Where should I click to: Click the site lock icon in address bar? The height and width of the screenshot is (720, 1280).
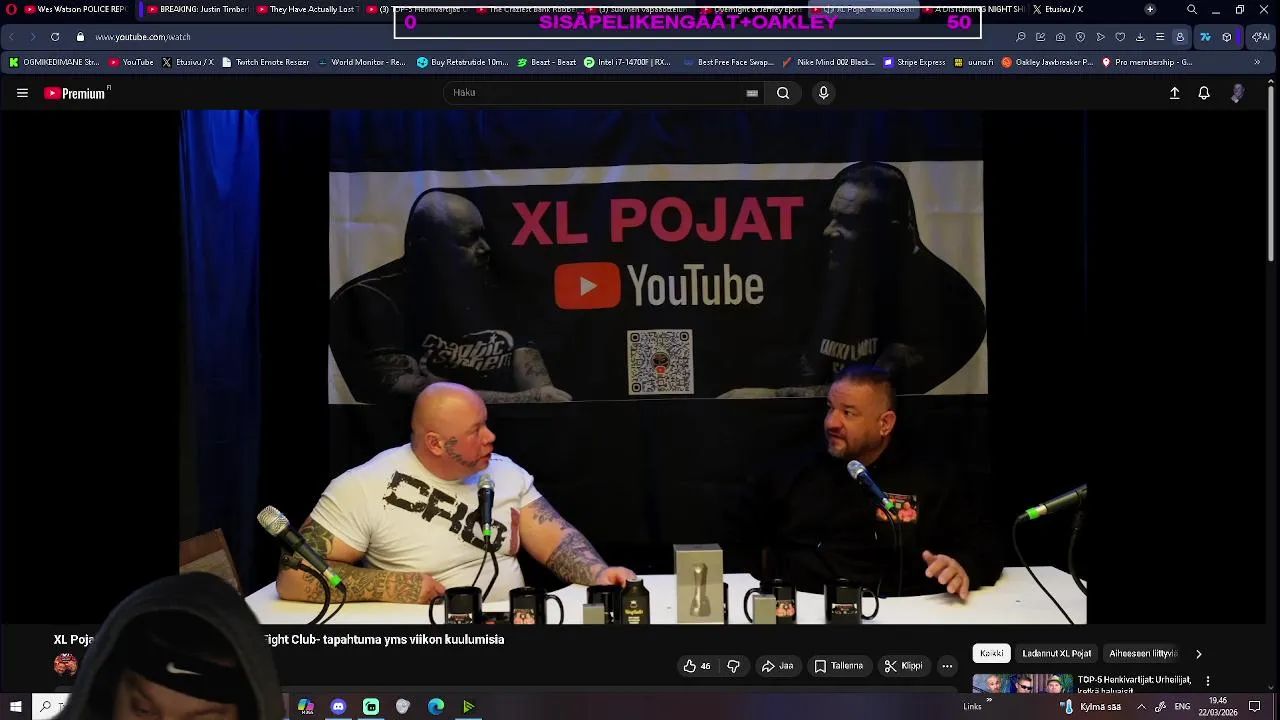pos(80,37)
